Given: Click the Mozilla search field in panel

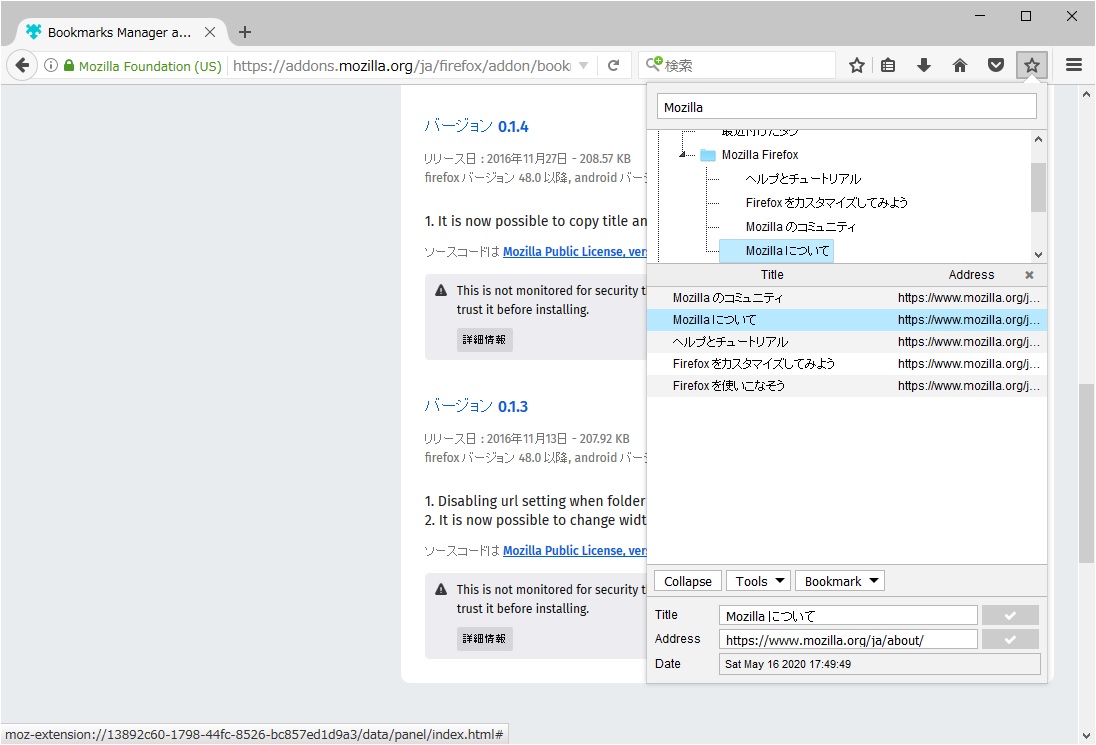Looking at the screenshot, I should (x=847, y=107).
